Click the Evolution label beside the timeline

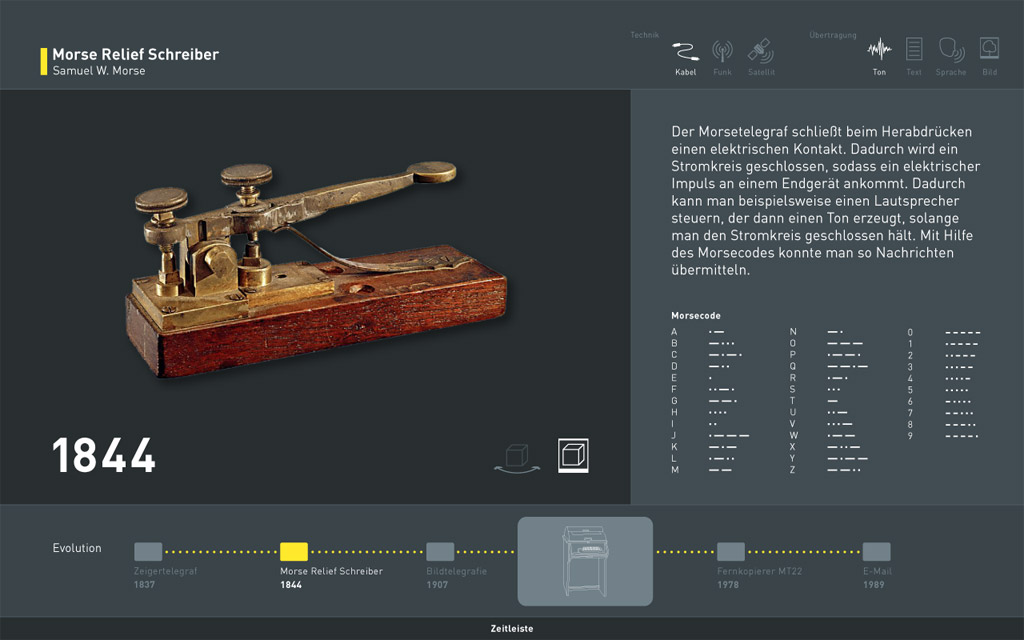77,548
